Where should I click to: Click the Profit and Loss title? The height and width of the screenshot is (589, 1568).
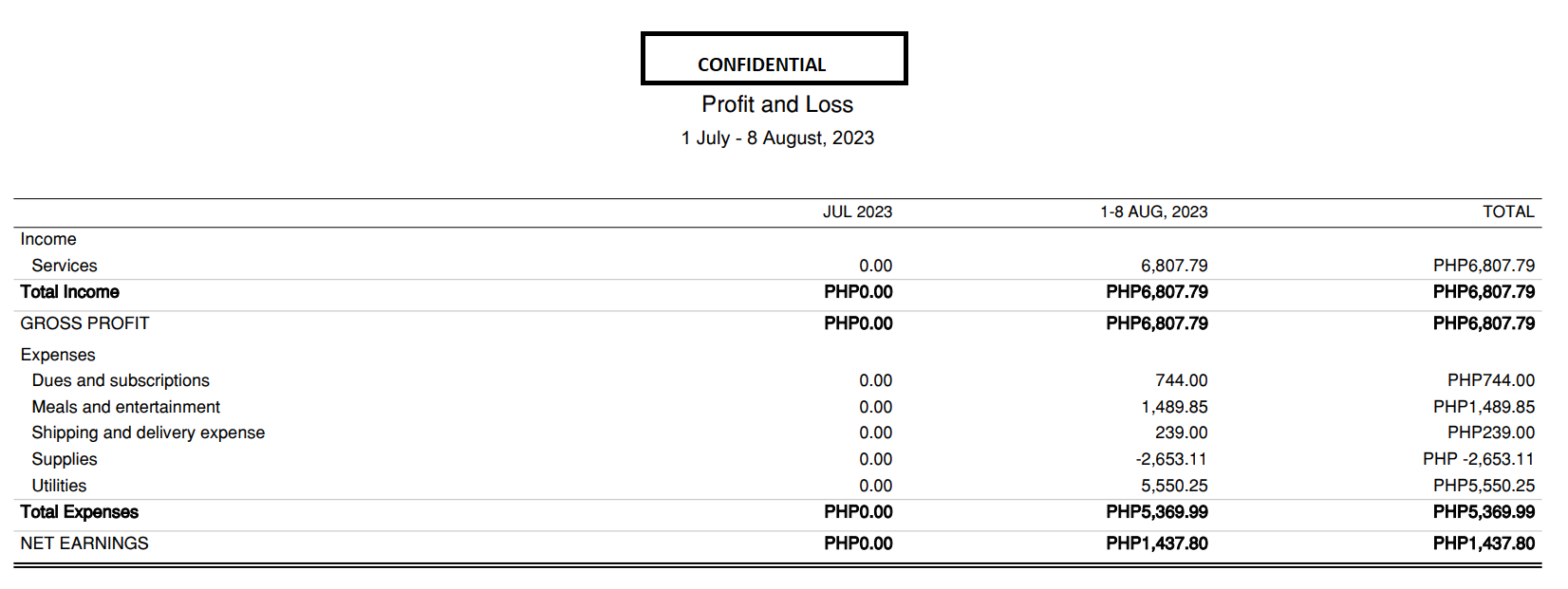[777, 104]
